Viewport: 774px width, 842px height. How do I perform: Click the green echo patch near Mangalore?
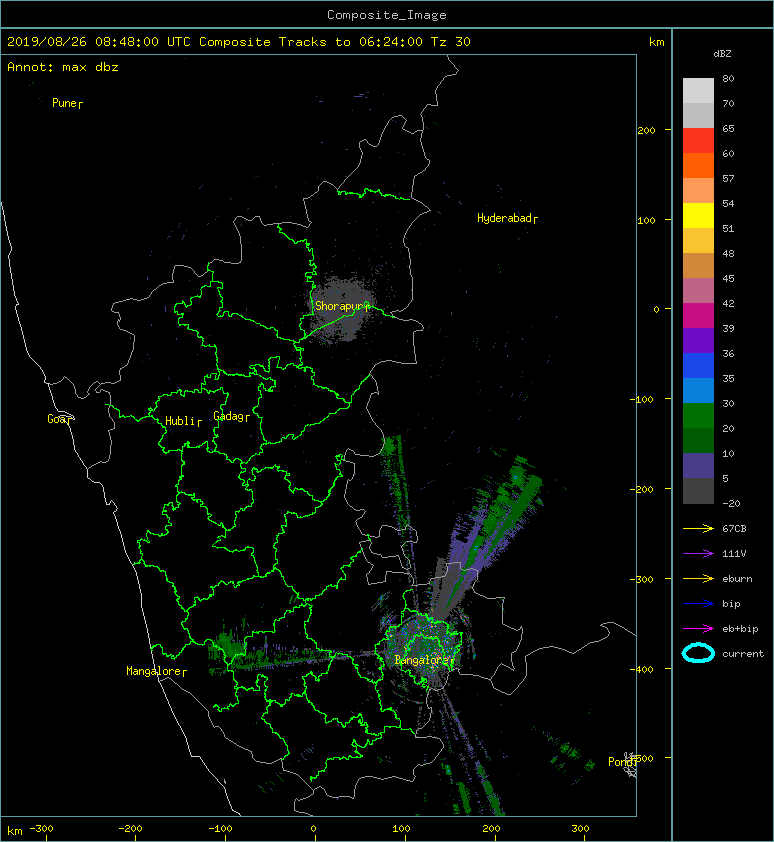click(226, 644)
